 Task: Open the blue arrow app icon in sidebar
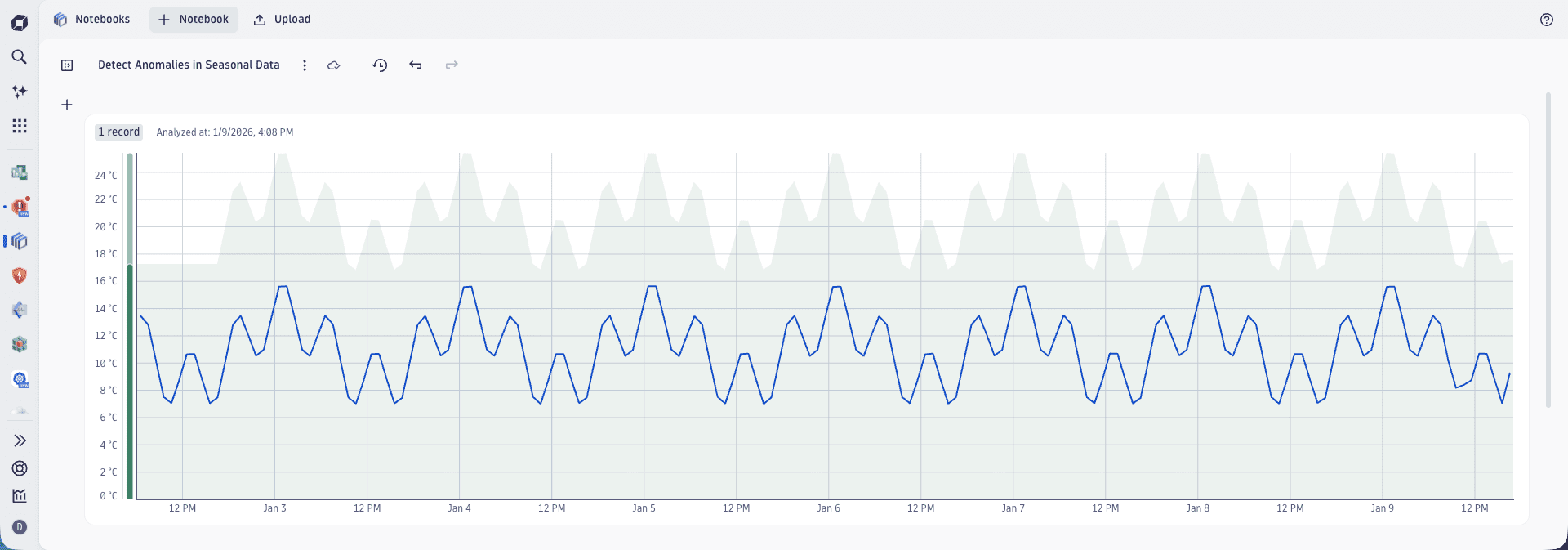tap(20, 310)
